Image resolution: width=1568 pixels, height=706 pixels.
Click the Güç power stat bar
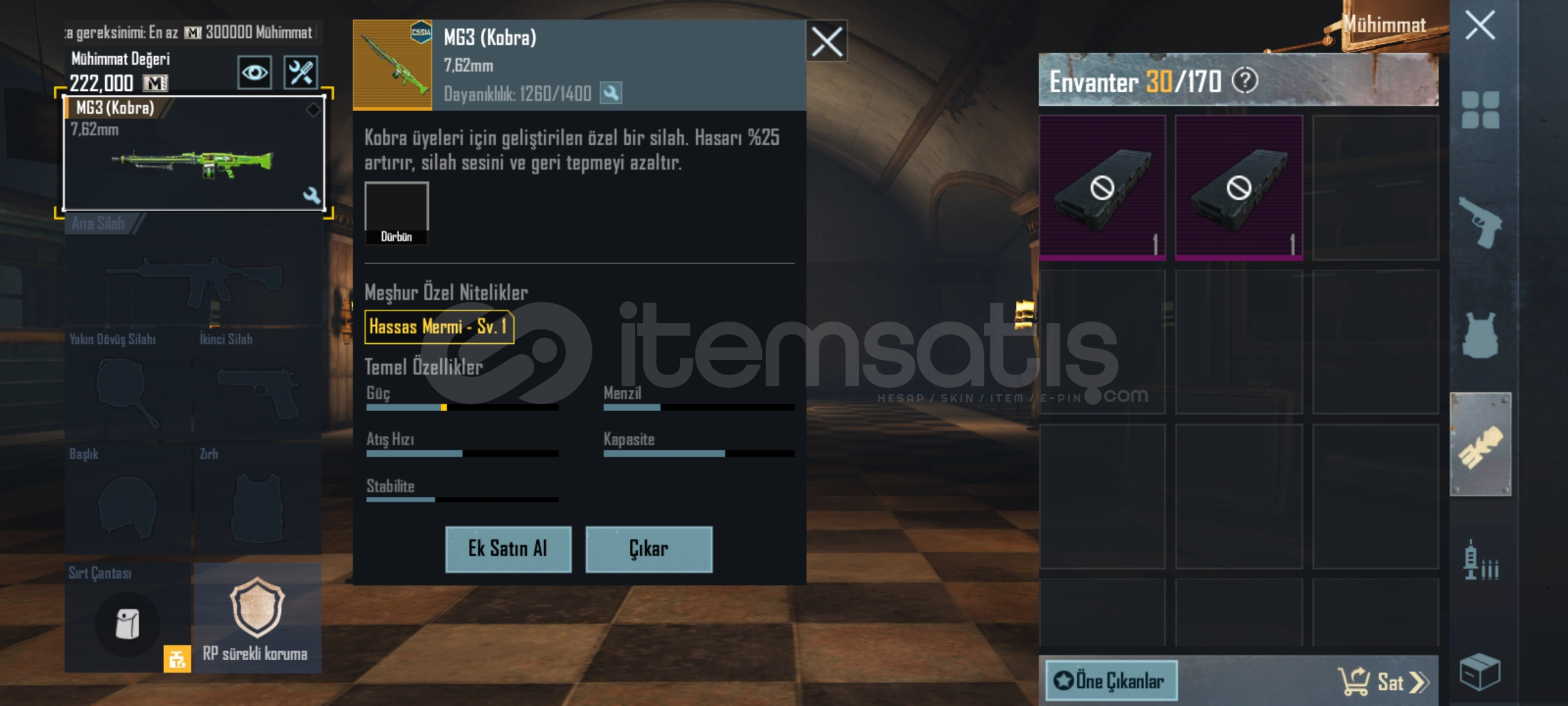click(462, 407)
